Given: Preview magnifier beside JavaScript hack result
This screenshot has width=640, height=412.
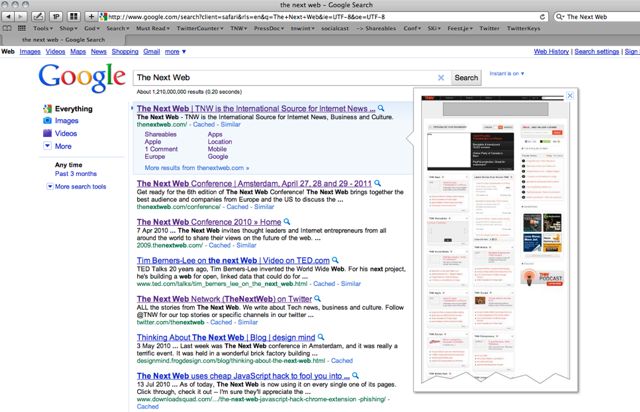Looking at the screenshot, I should tap(356, 375).
